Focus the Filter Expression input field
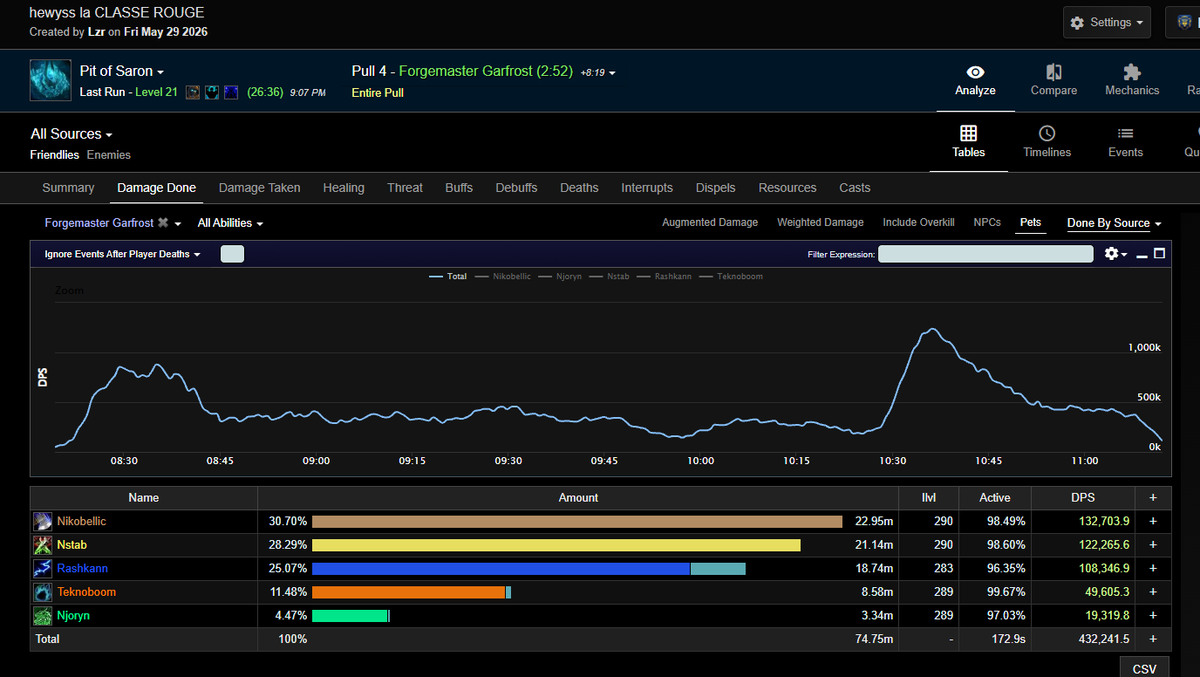Screen dimensions: 1200x677 pyautogui.click(x=985, y=254)
